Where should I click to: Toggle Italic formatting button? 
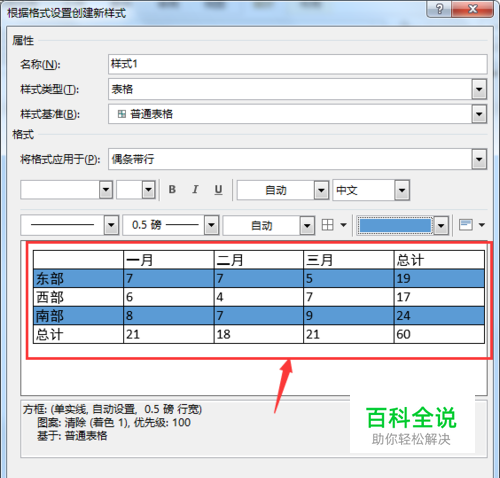195,190
